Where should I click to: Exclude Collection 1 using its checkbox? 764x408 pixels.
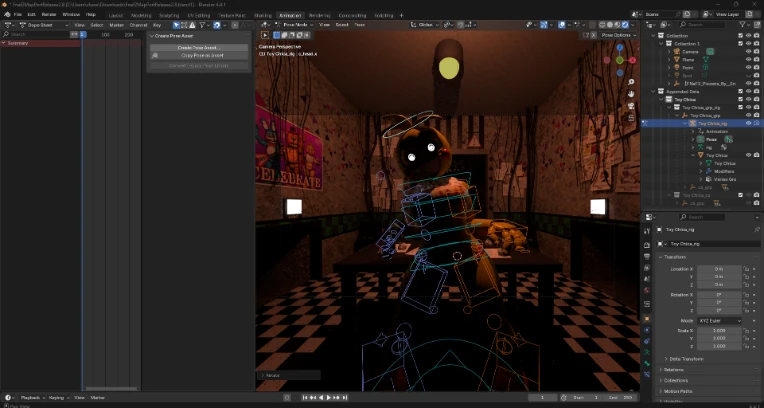click(741, 43)
